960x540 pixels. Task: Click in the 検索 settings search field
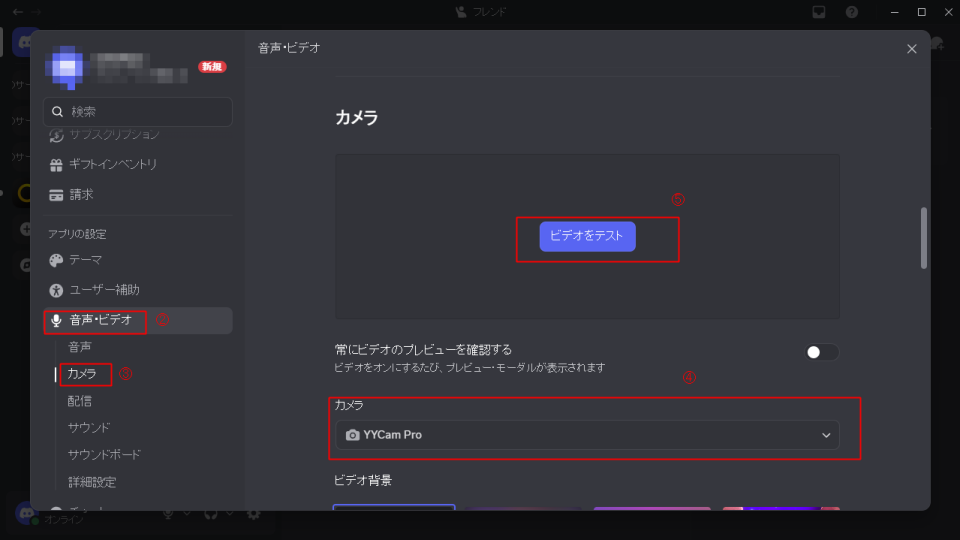tap(138, 112)
